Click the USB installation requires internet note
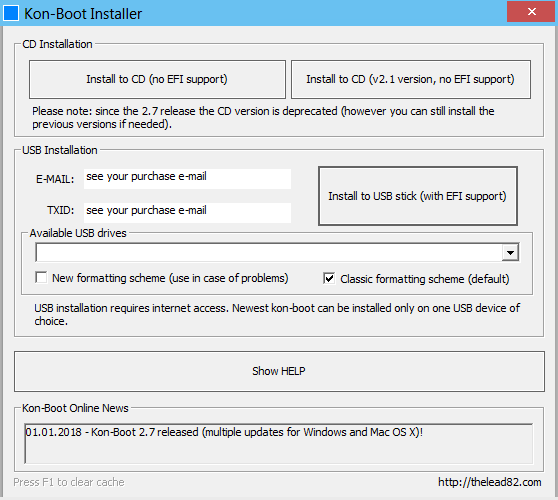 point(277,314)
